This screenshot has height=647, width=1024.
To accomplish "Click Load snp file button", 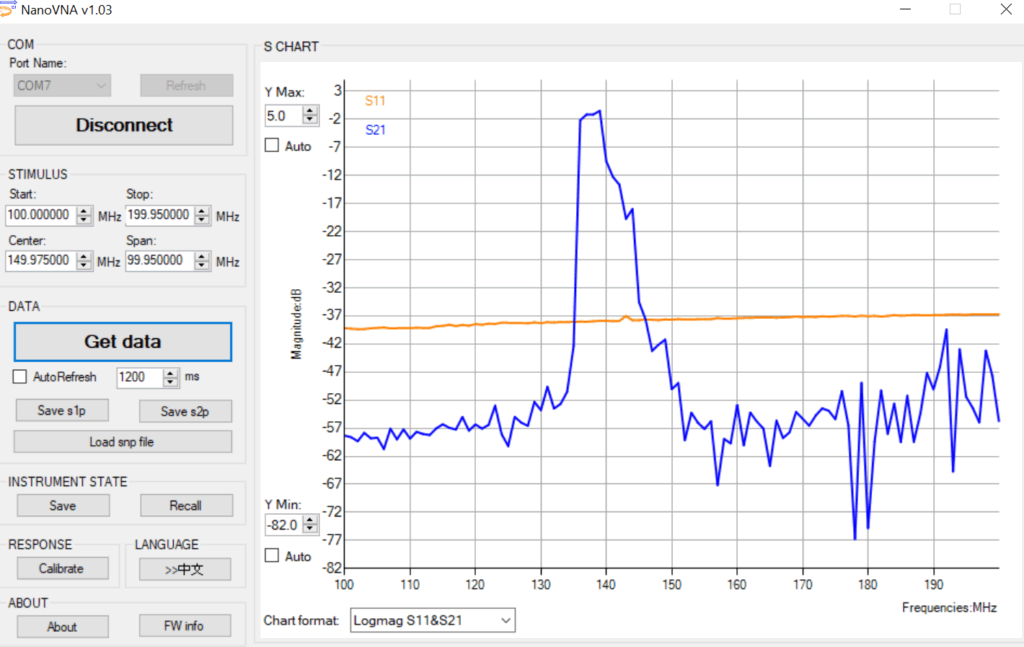I will pos(122,442).
